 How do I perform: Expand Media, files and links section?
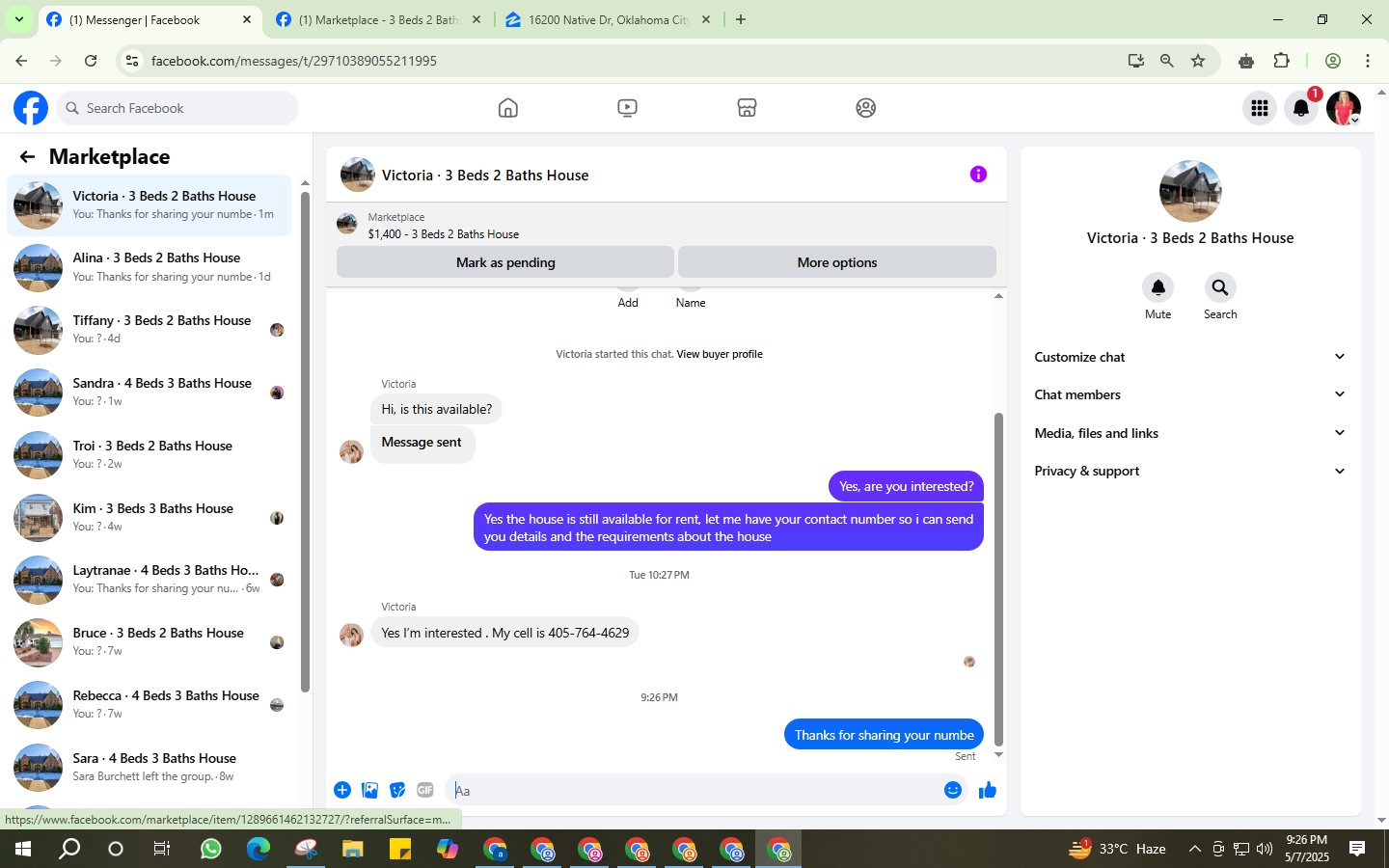coord(1189,433)
